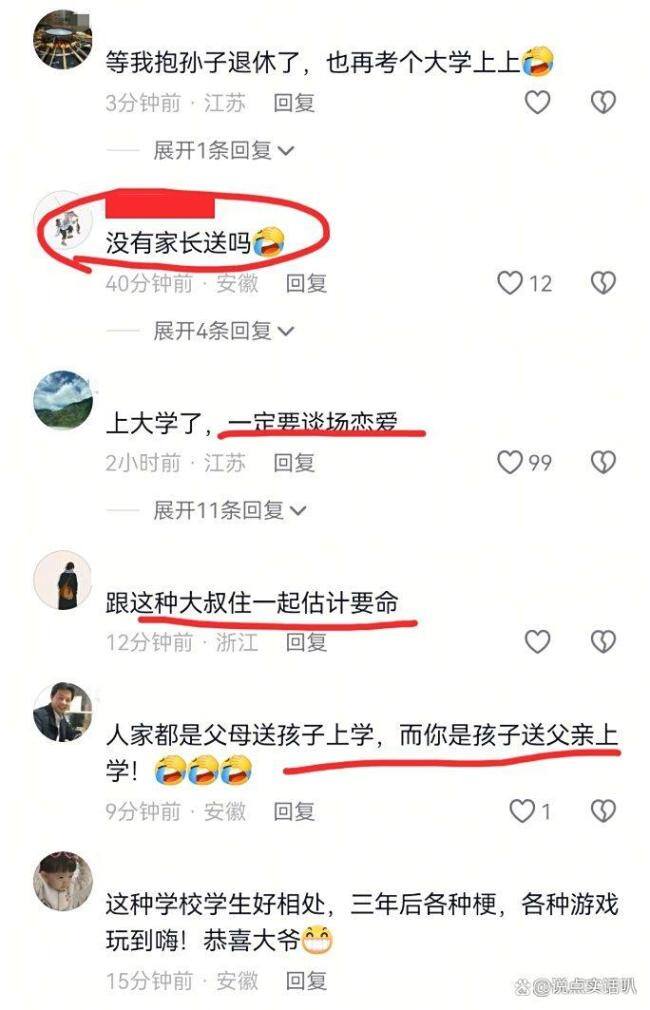Reply to the 12分钟前 浙江 comment
650x1010 pixels.
pyautogui.click(x=306, y=642)
